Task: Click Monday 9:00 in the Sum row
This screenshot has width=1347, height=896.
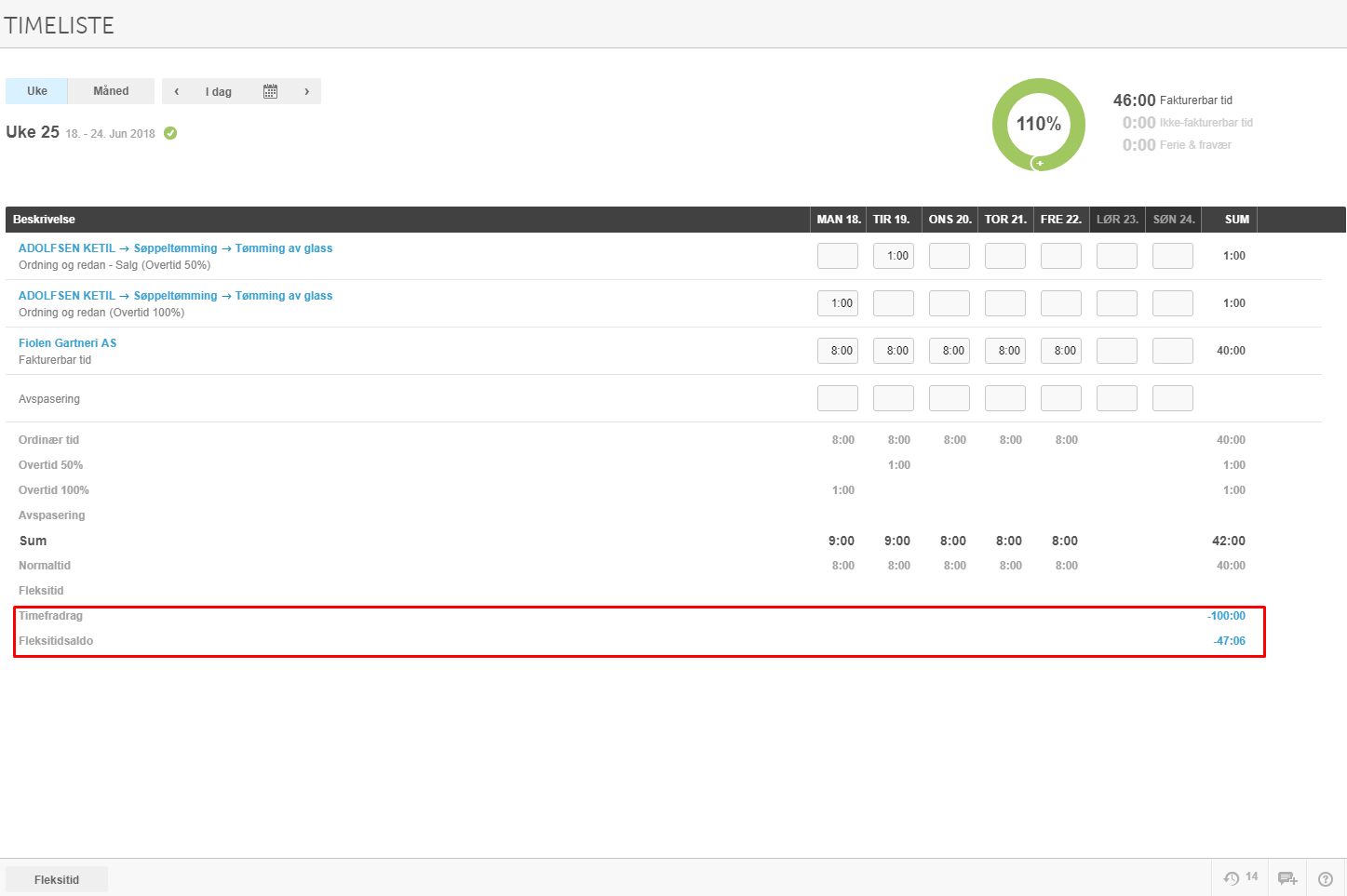Action: (x=842, y=541)
